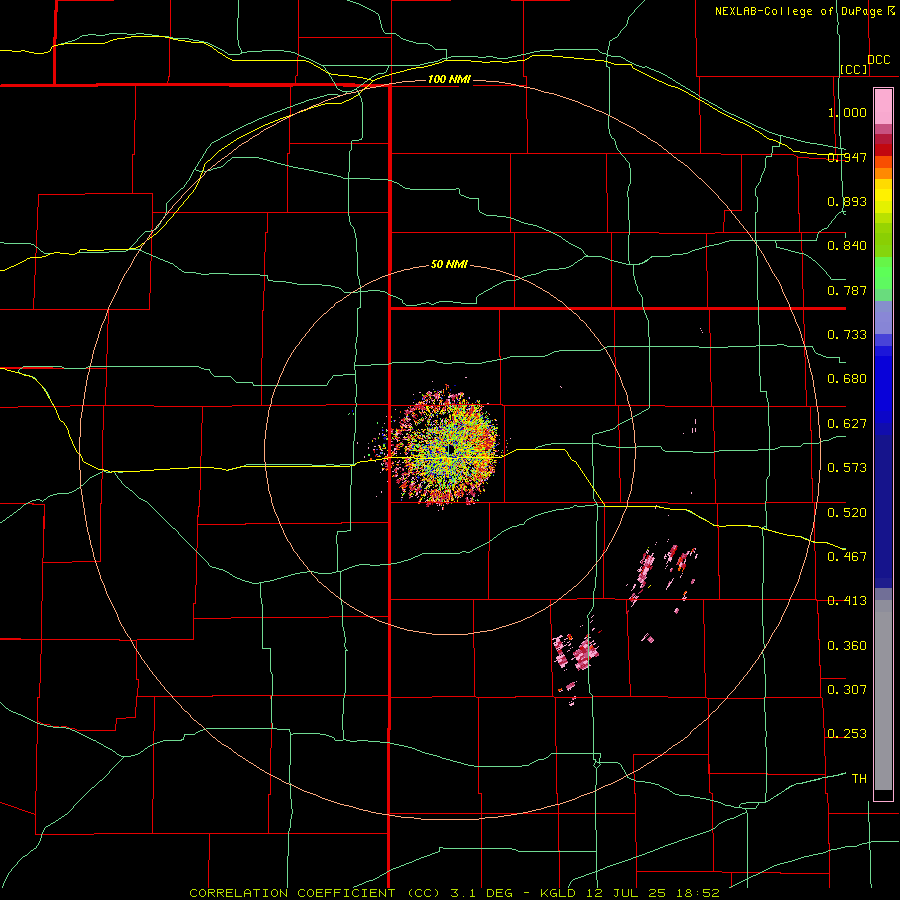Select the 0.467 value on the color scale
Viewport: 900px width, 900px height.
[x=847, y=557]
